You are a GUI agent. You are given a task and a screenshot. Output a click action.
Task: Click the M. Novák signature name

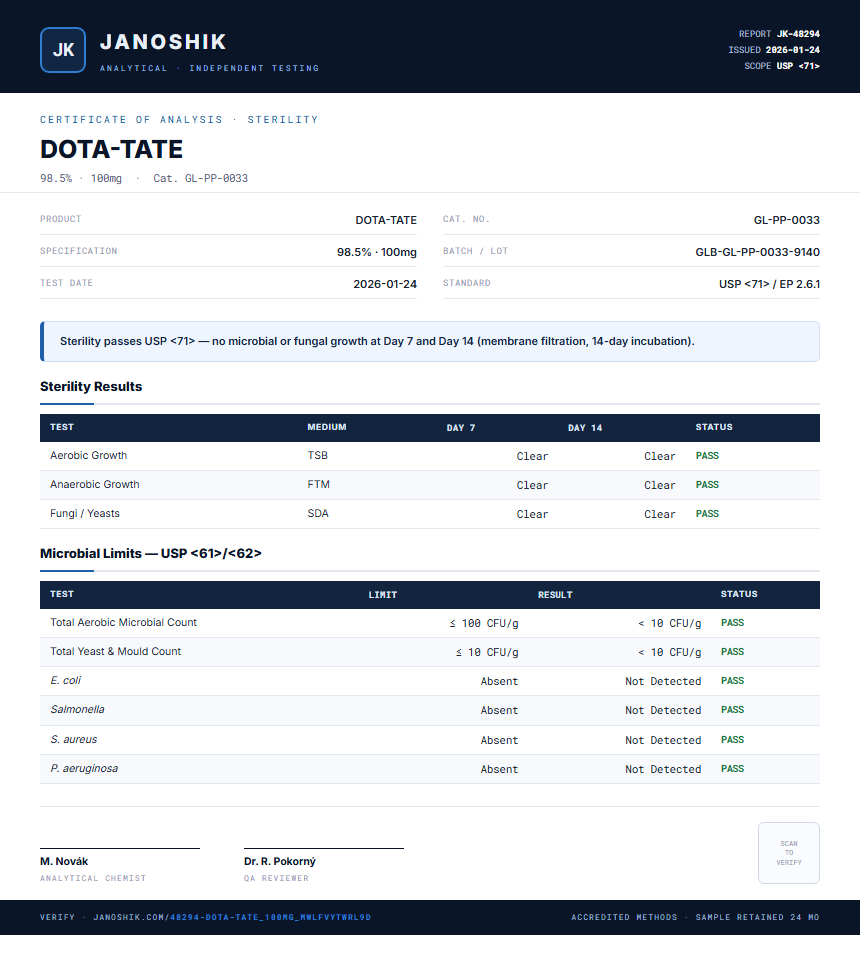(64, 861)
